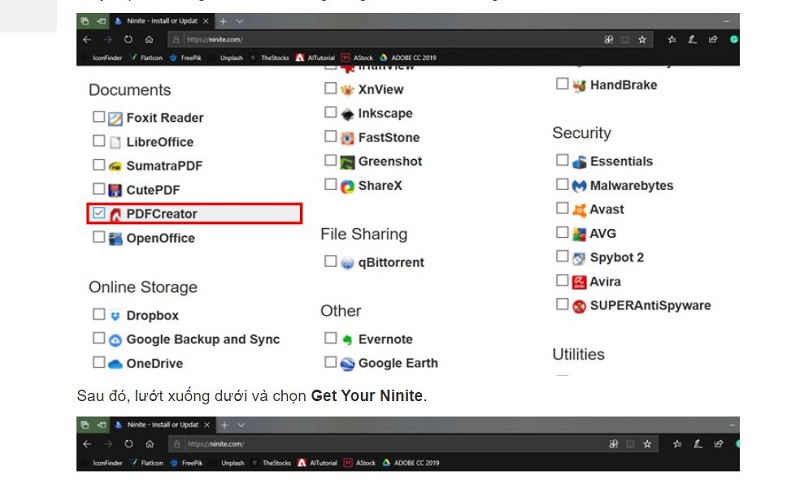This screenshot has width=800, height=492.
Task: Click Refresh icon in upper browser screenshot
Action: 128,39
